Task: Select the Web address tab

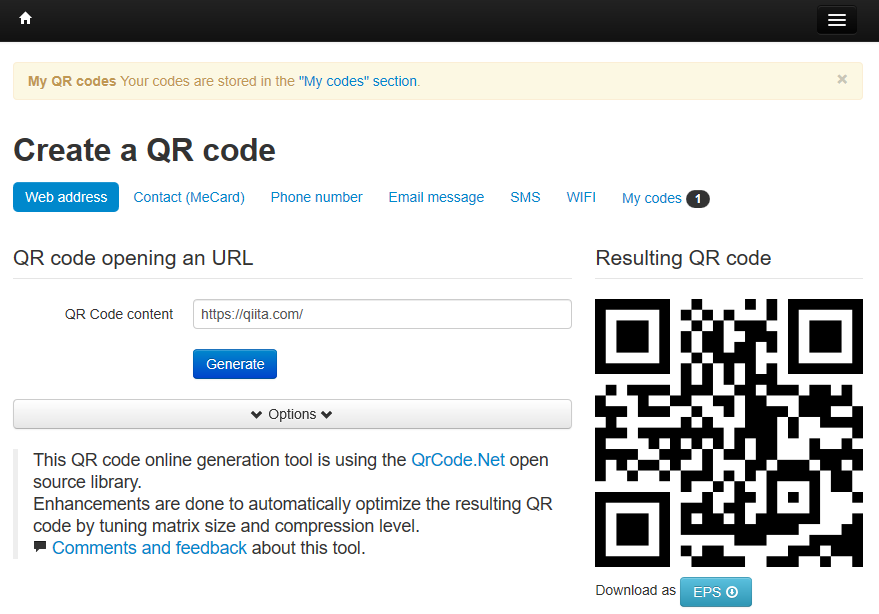Action: (x=65, y=197)
